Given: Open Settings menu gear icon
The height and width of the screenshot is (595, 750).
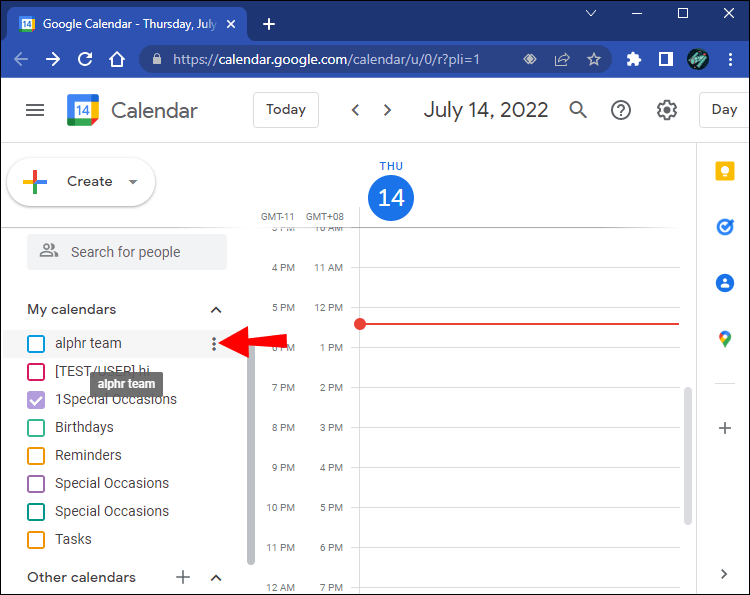Looking at the screenshot, I should [x=666, y=110].
